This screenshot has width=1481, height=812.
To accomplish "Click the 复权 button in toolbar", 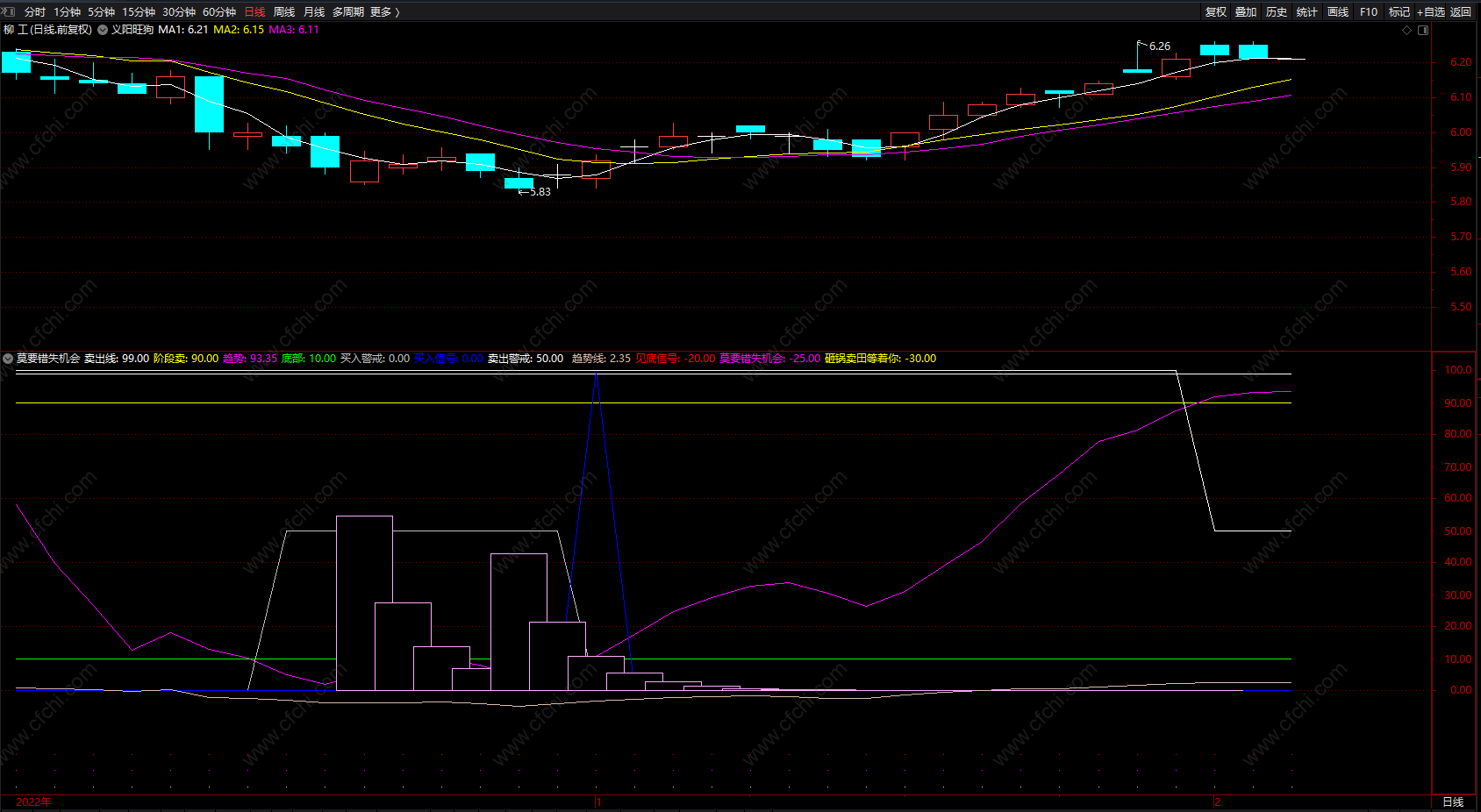I will tap(1216, 12).
